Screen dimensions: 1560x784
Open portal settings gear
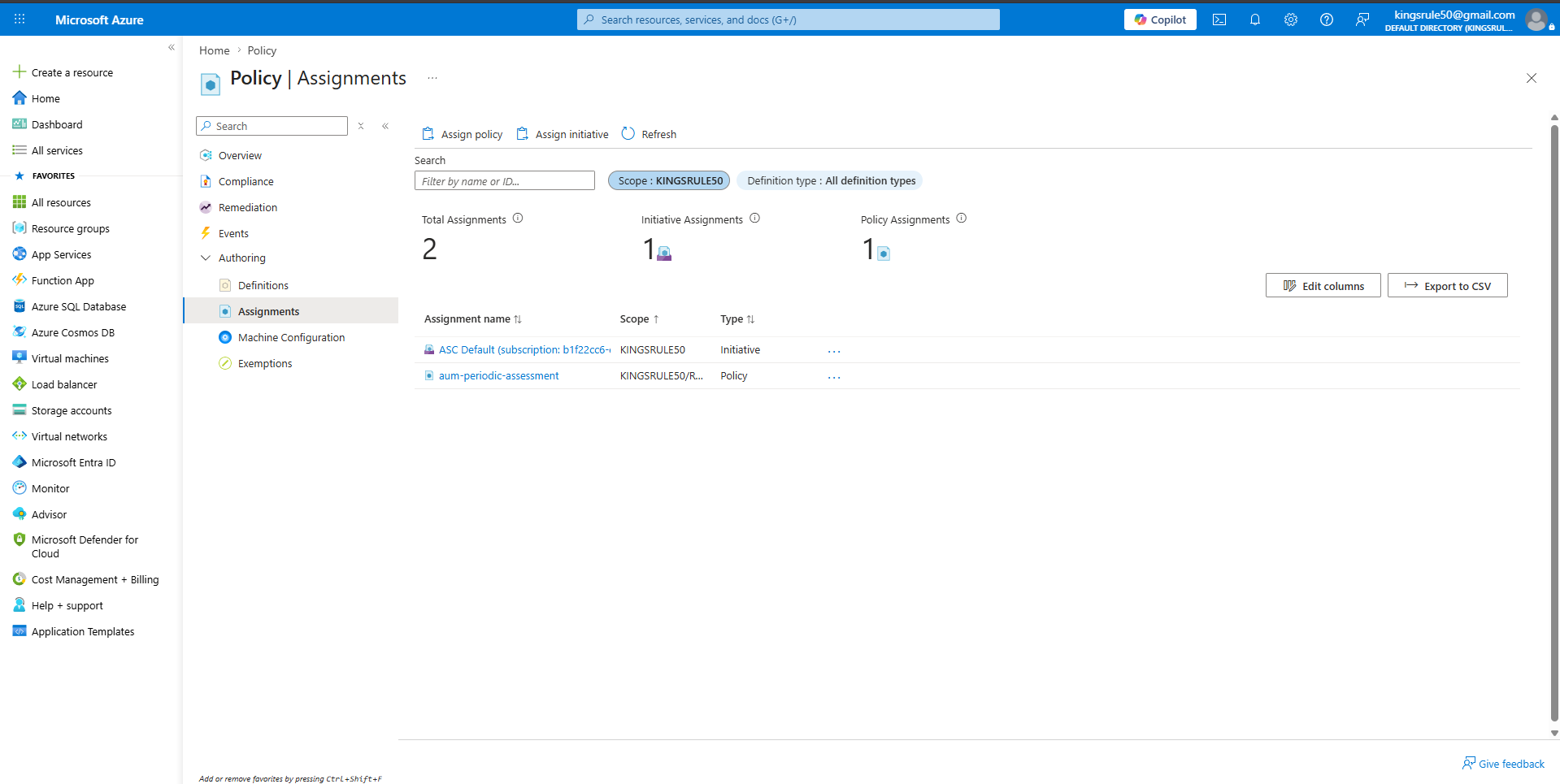(1290, 19)
